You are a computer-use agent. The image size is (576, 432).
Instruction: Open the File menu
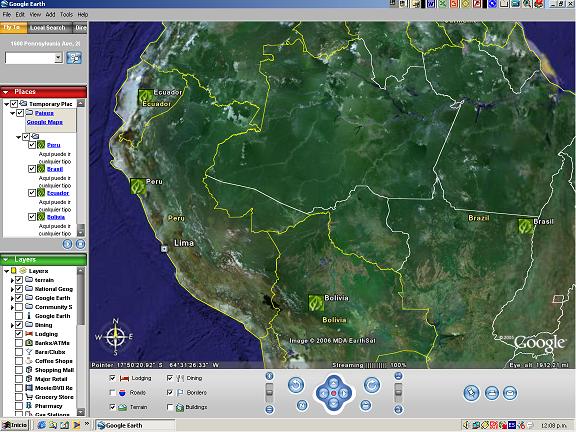tap(7, 14)
